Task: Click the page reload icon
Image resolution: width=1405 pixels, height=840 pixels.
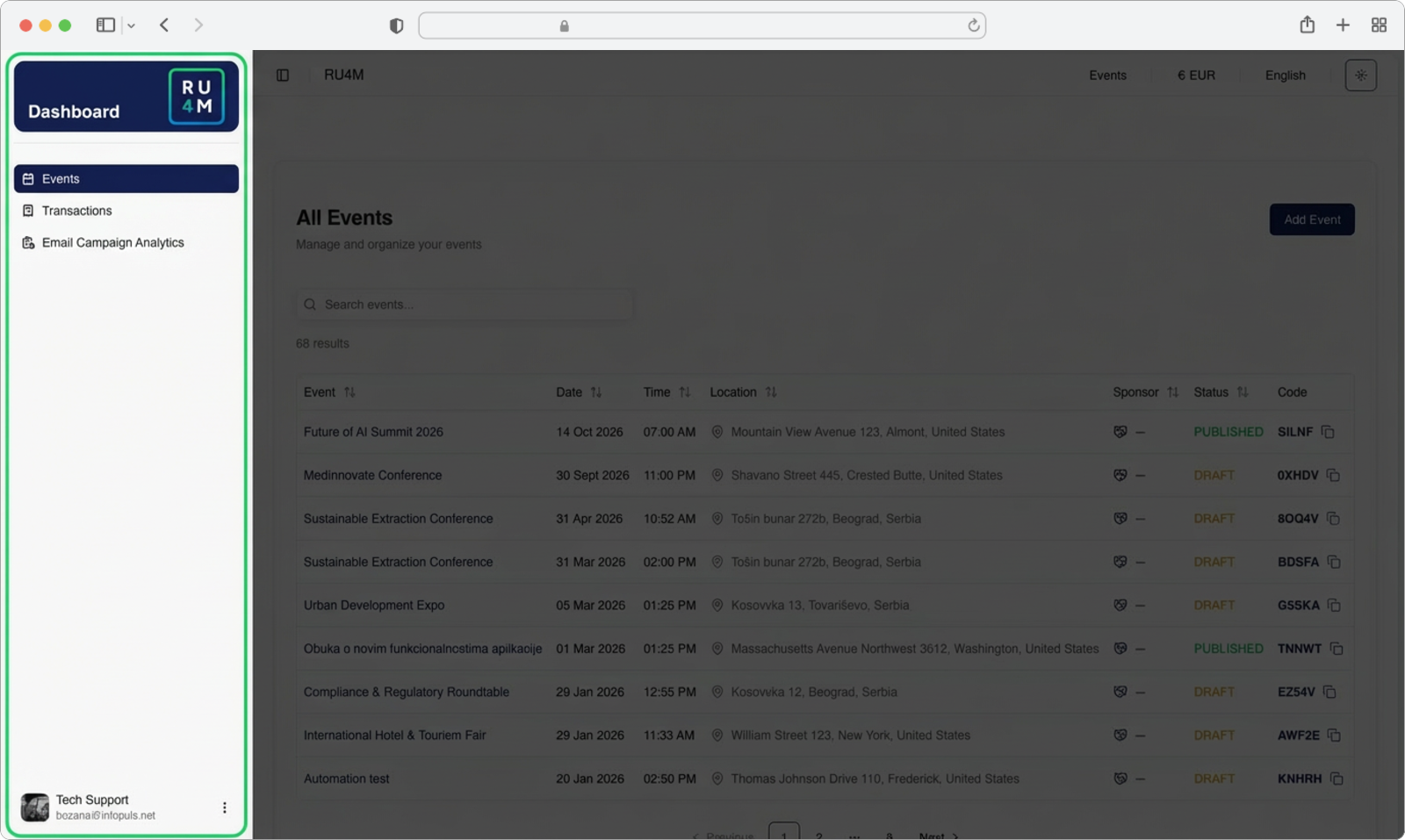Action: [973, 25]
